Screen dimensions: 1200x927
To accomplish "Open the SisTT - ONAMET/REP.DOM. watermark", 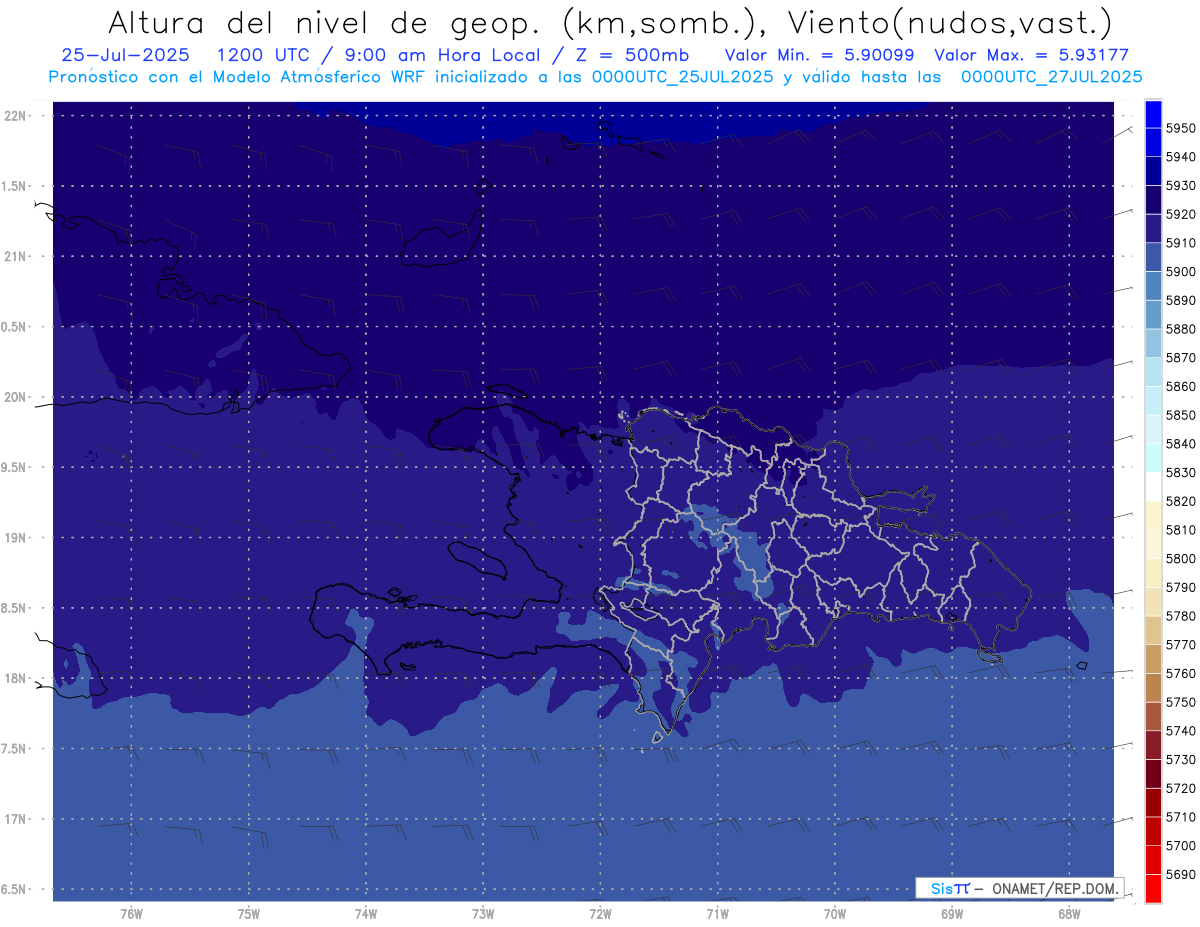I will pos(1018,888).
